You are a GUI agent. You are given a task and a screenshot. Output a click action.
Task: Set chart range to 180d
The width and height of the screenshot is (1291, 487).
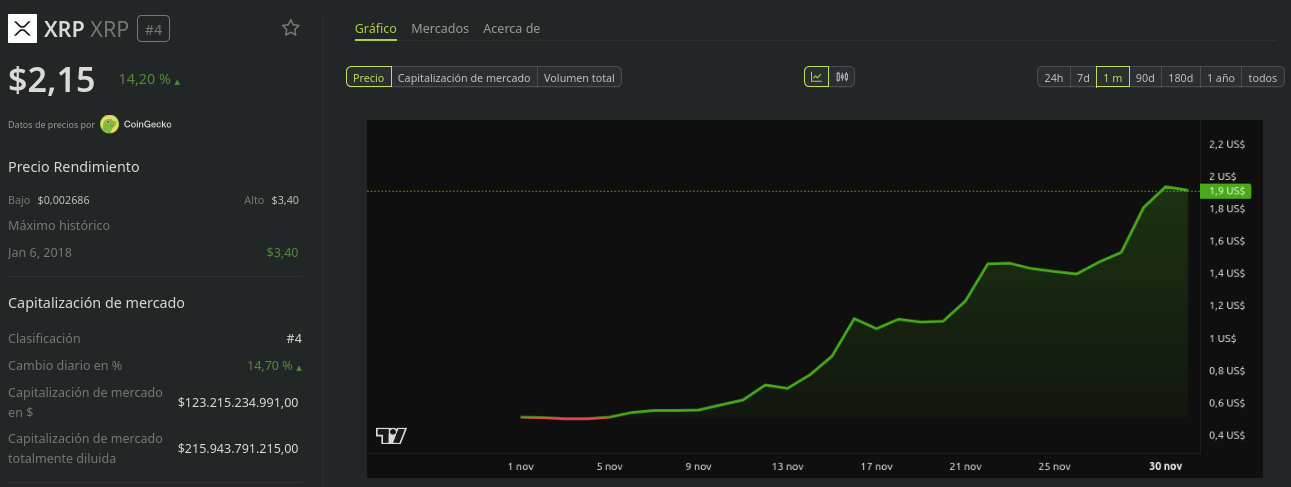click(x=1181, y=77)
